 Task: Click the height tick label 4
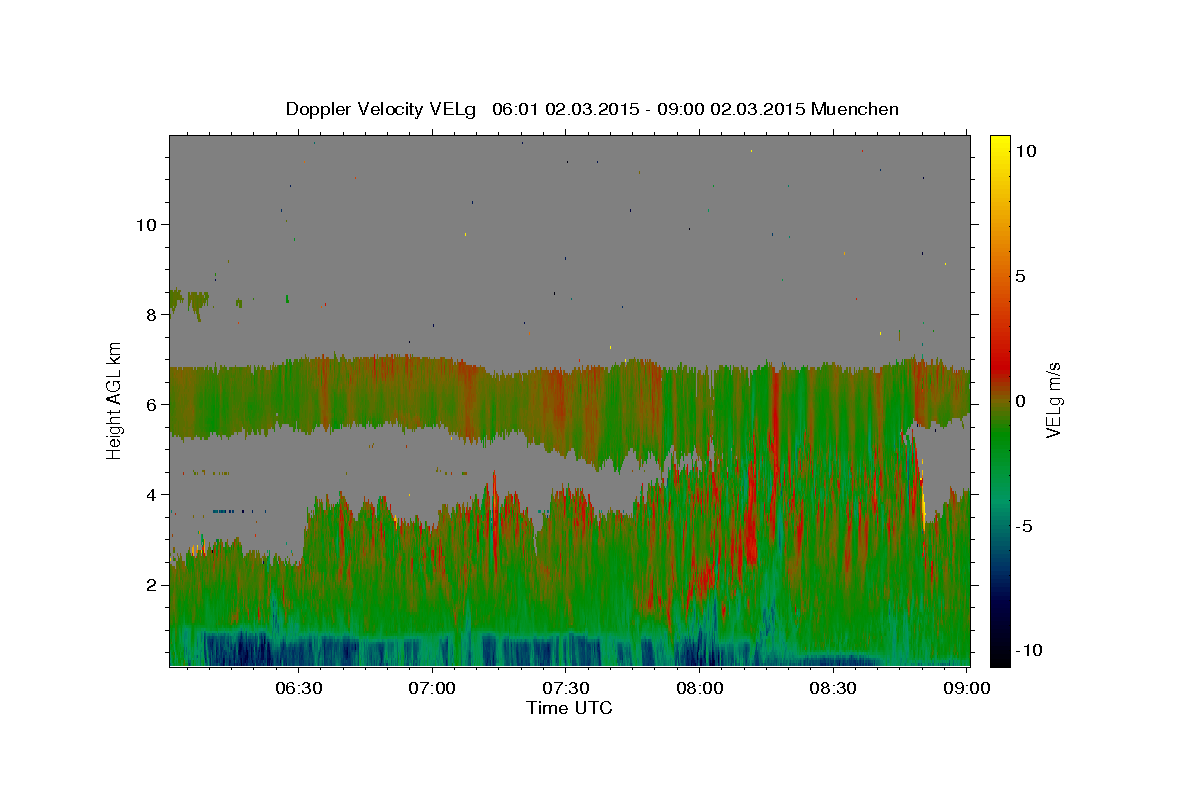(x=152, y=494)
